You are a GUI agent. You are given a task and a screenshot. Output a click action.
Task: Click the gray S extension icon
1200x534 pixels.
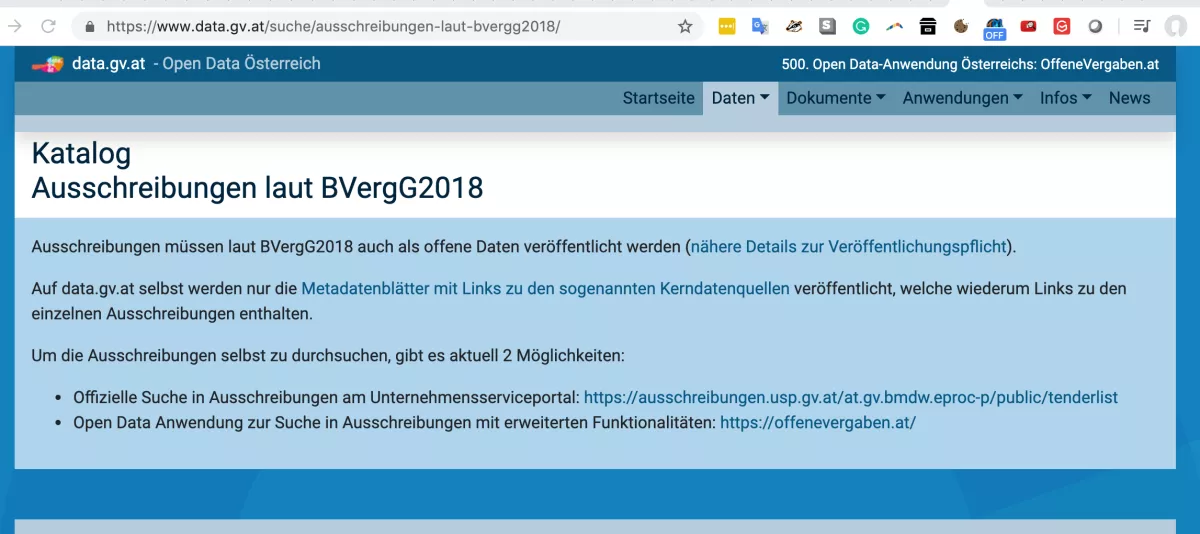click(x=827, y=27)
